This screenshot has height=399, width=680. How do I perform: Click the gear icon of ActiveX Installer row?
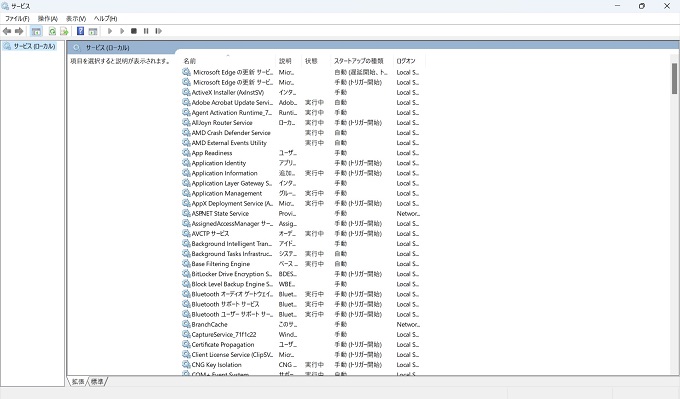(x=186, y=92)
